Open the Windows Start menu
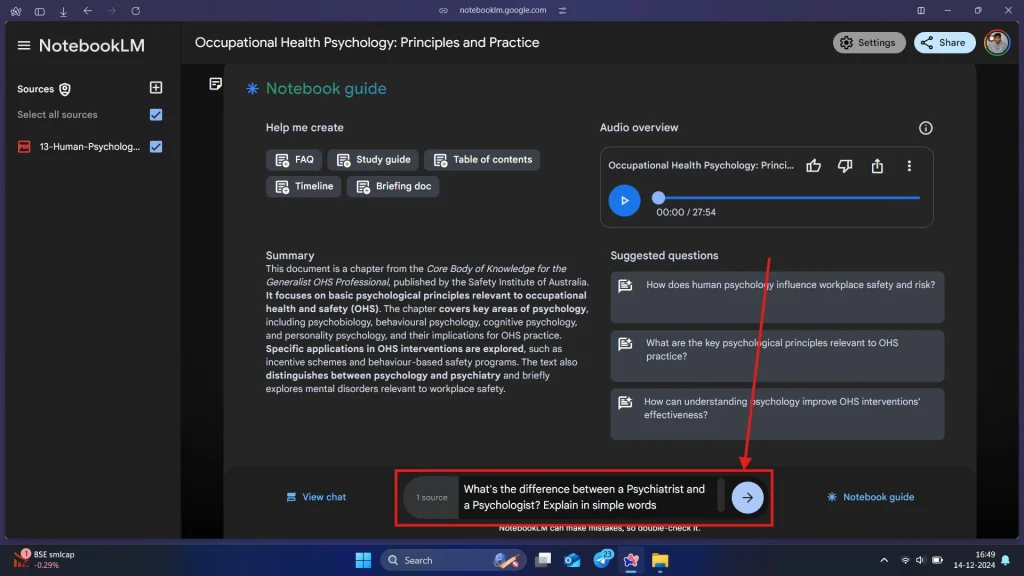Viewport: 1024px width, 576px height. [363, 560]
